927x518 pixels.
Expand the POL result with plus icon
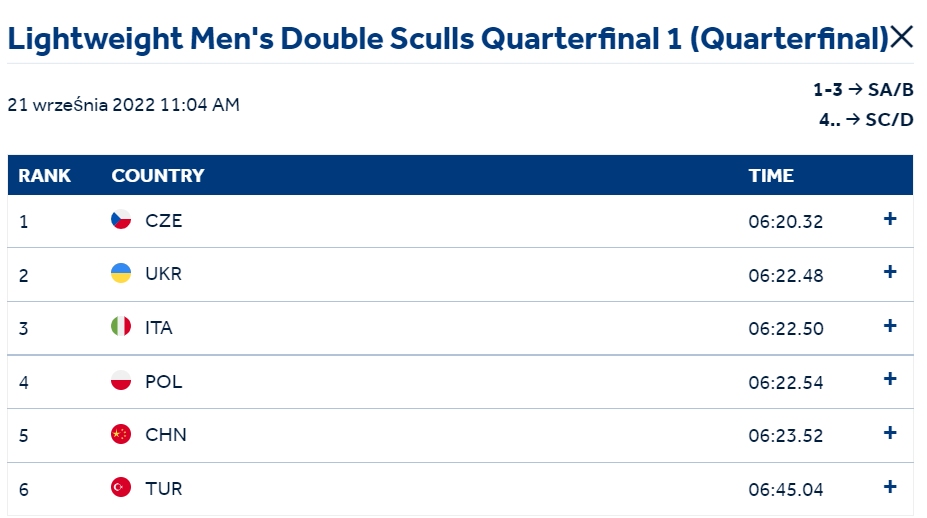890,379
